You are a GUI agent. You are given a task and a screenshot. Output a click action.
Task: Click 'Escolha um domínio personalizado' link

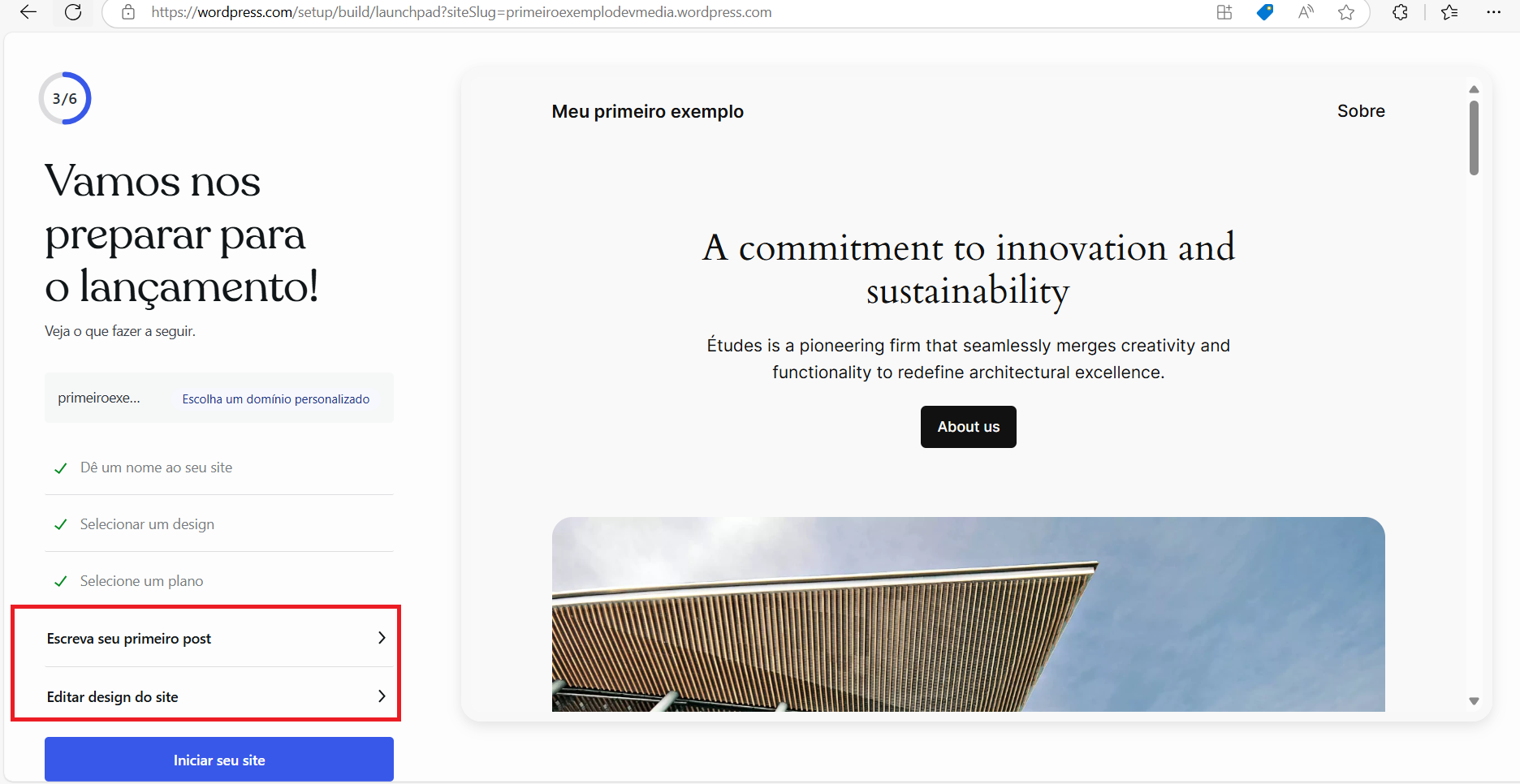click(275, 399)
